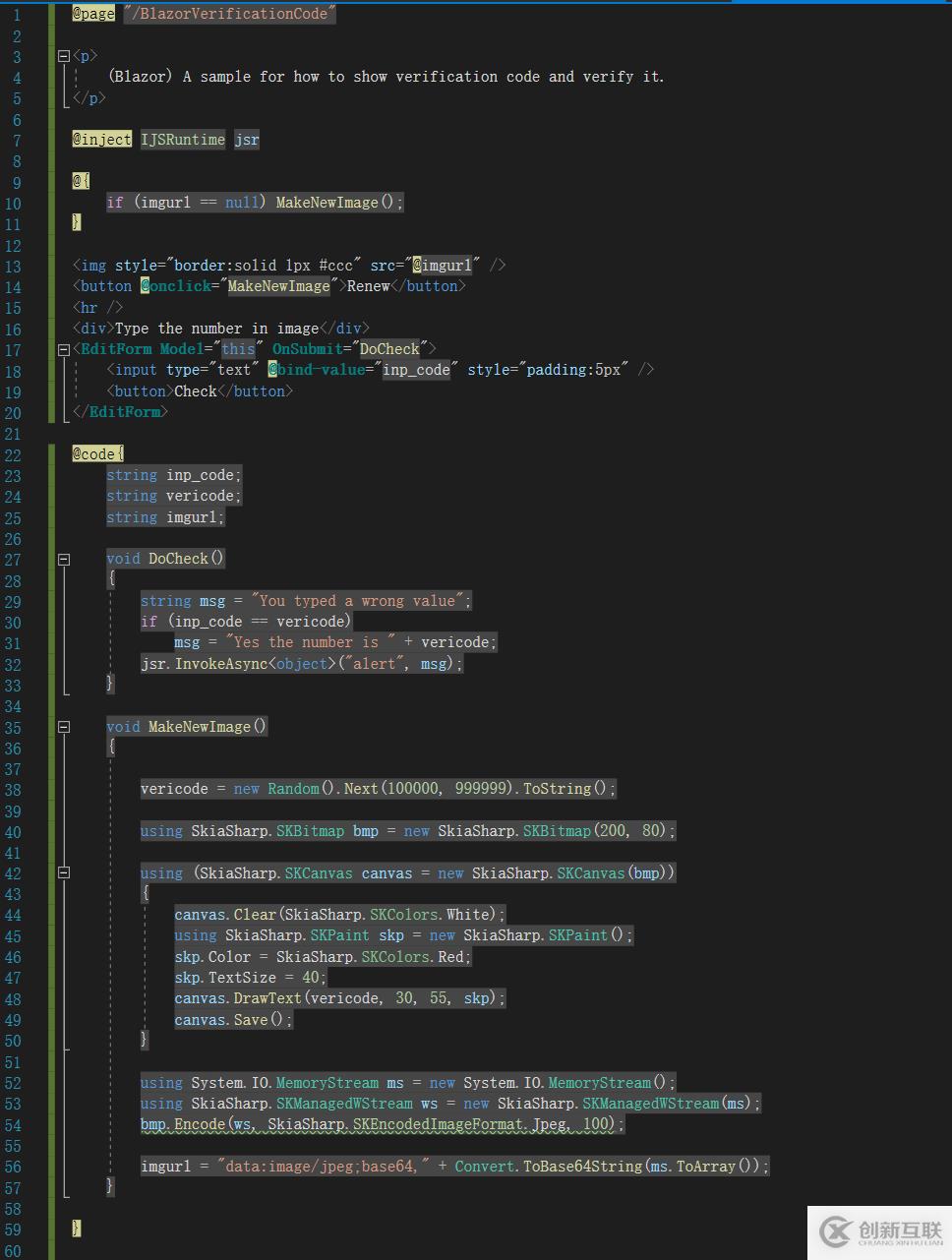Click the OnSubmit attribute
The image size is (952, 1260).
click(x=306, y=349)
